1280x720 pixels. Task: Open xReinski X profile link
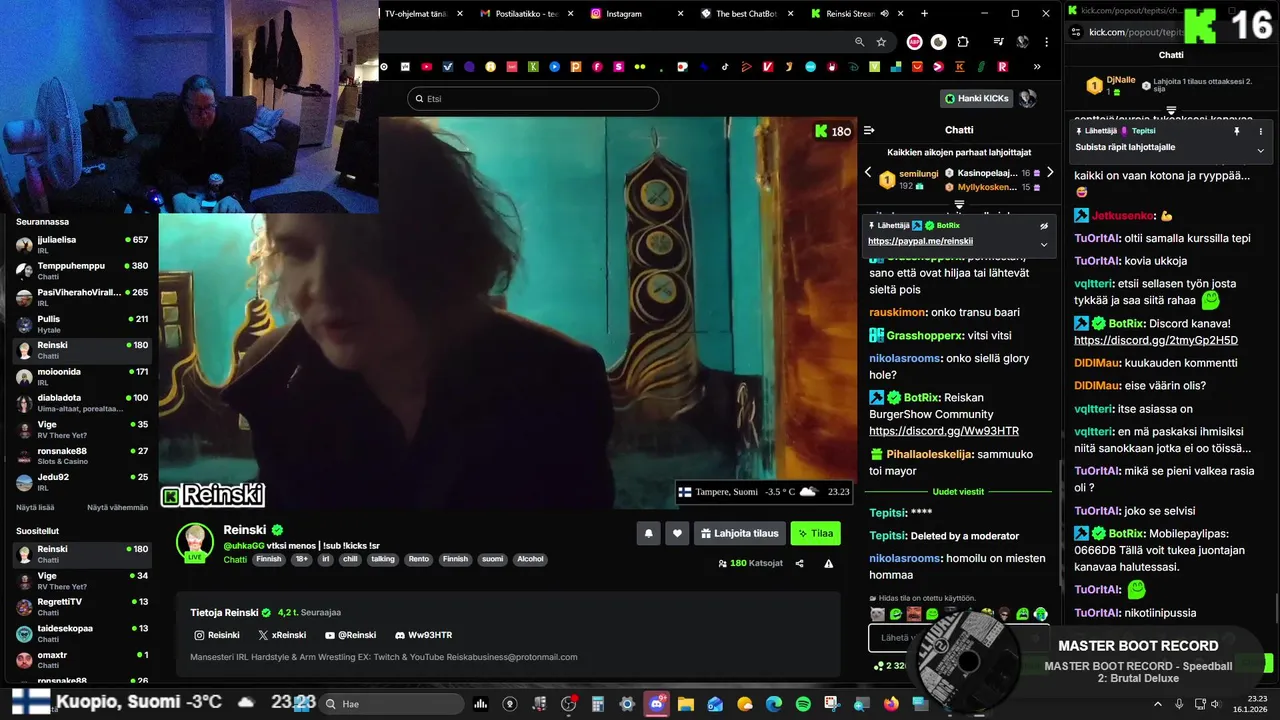coord(282,635)
